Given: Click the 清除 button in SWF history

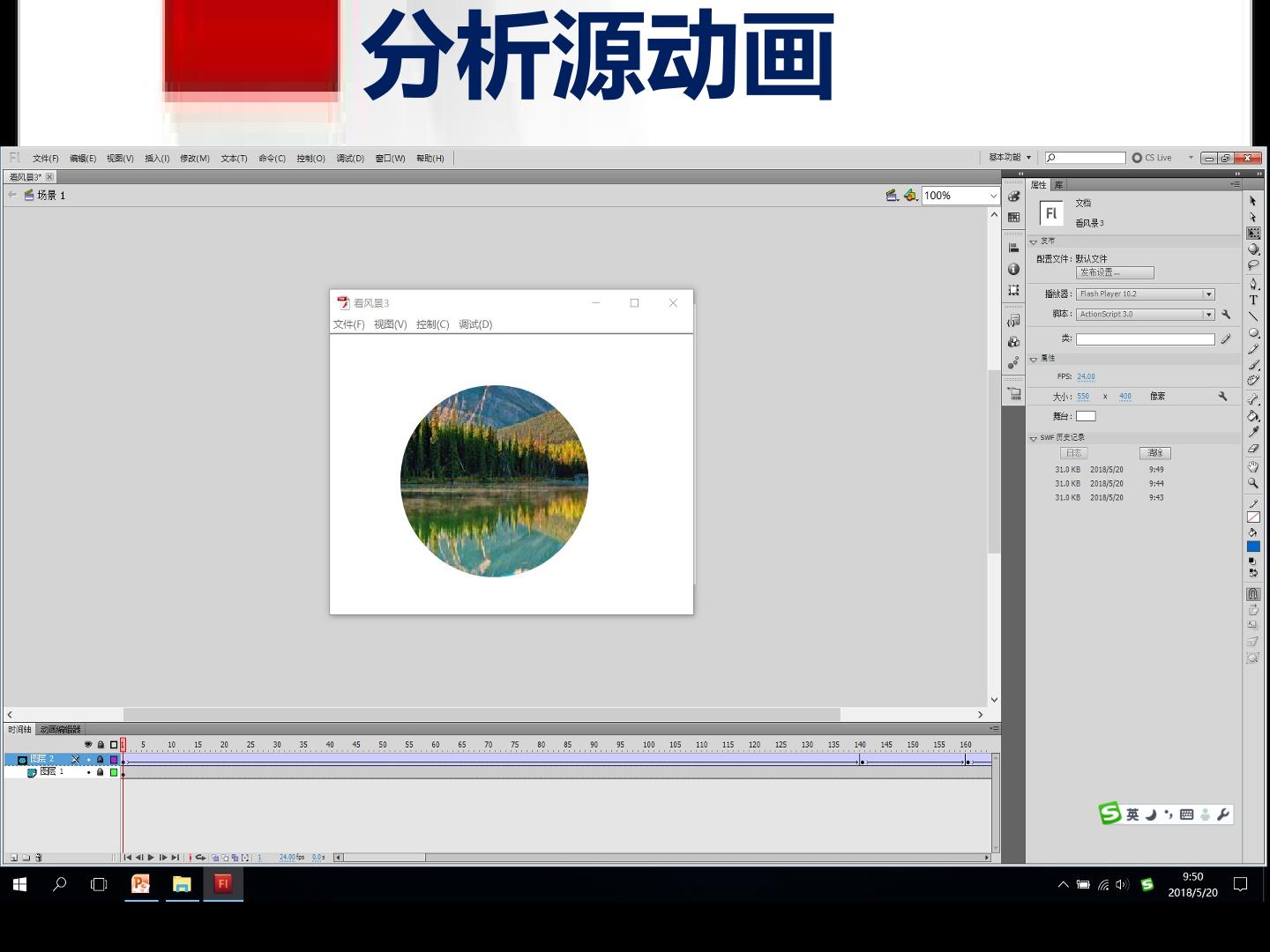Looking at the screenshot, I should (1155, 453).
